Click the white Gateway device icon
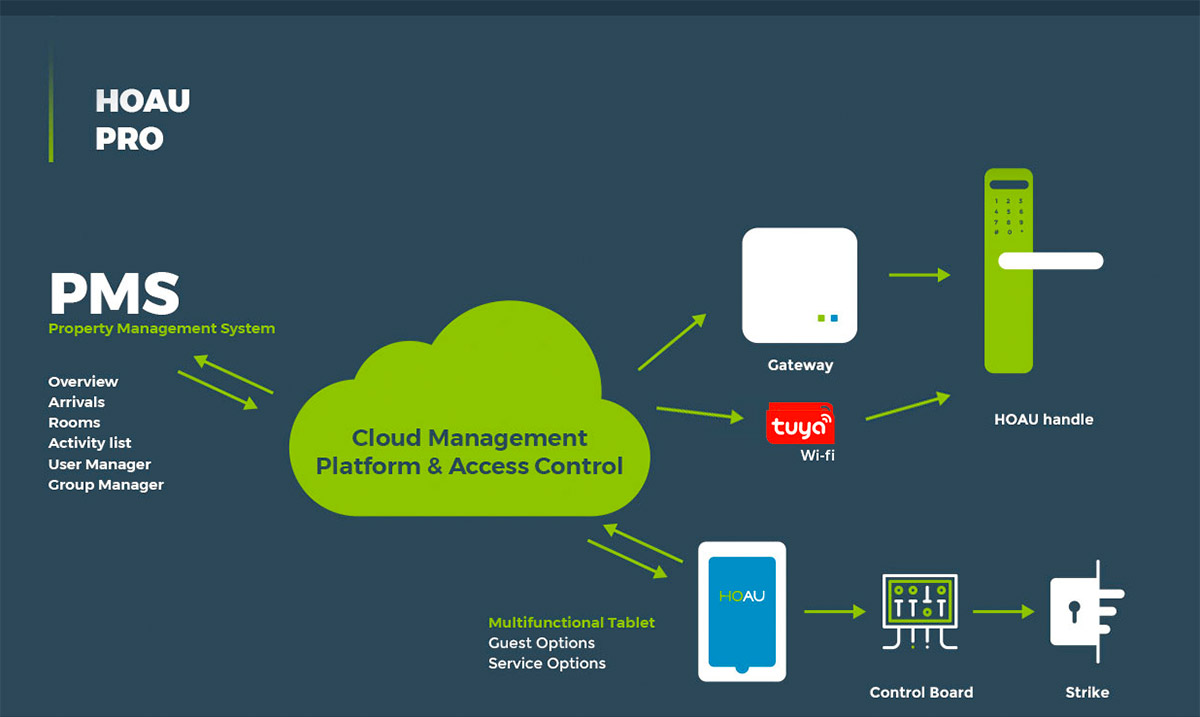This screenshot has width=1200, height=717. [x=799, y=285]
